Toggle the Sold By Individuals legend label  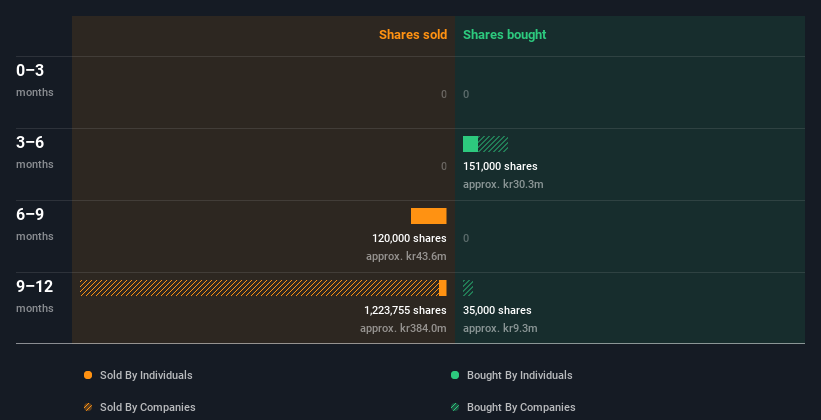point(145,375)
